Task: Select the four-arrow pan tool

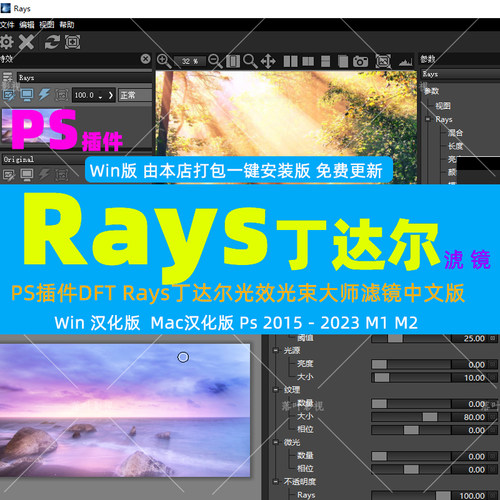Action: 268,61
